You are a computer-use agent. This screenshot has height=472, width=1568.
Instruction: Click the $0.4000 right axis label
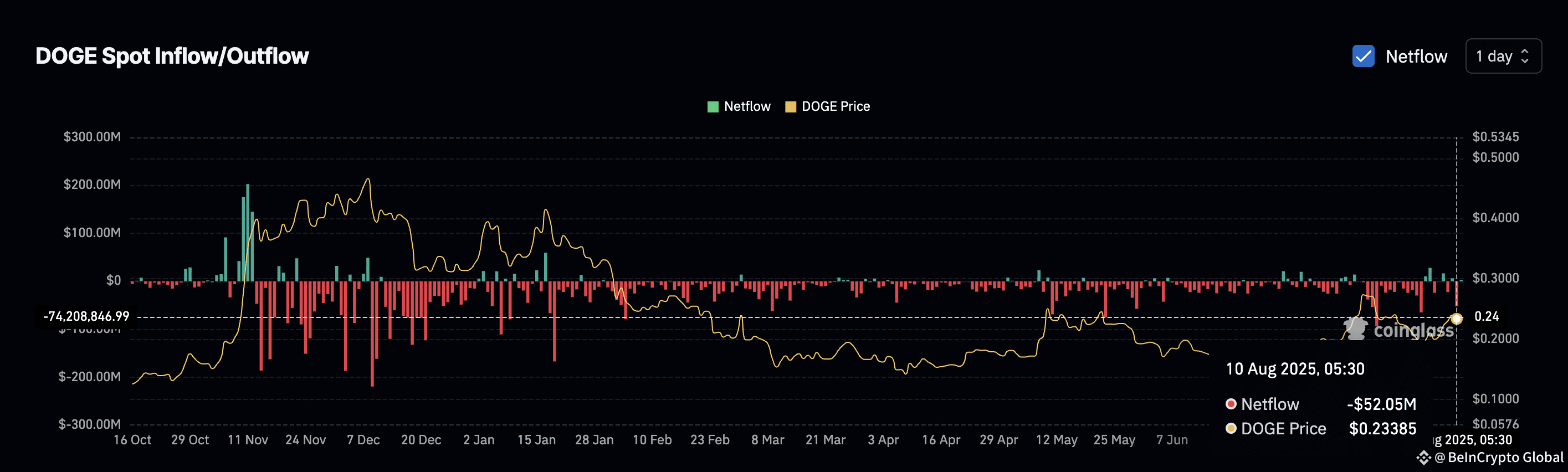pyautogui.click(x=1495, y=218)
